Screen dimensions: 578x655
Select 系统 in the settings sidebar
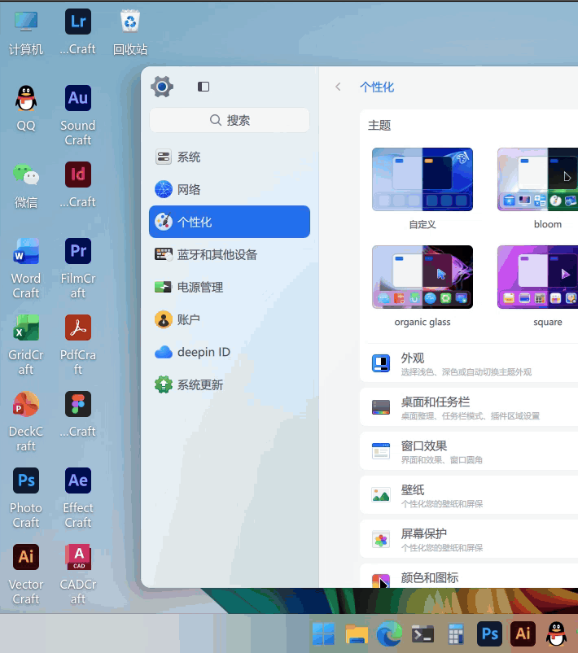(x=229, y=157)
